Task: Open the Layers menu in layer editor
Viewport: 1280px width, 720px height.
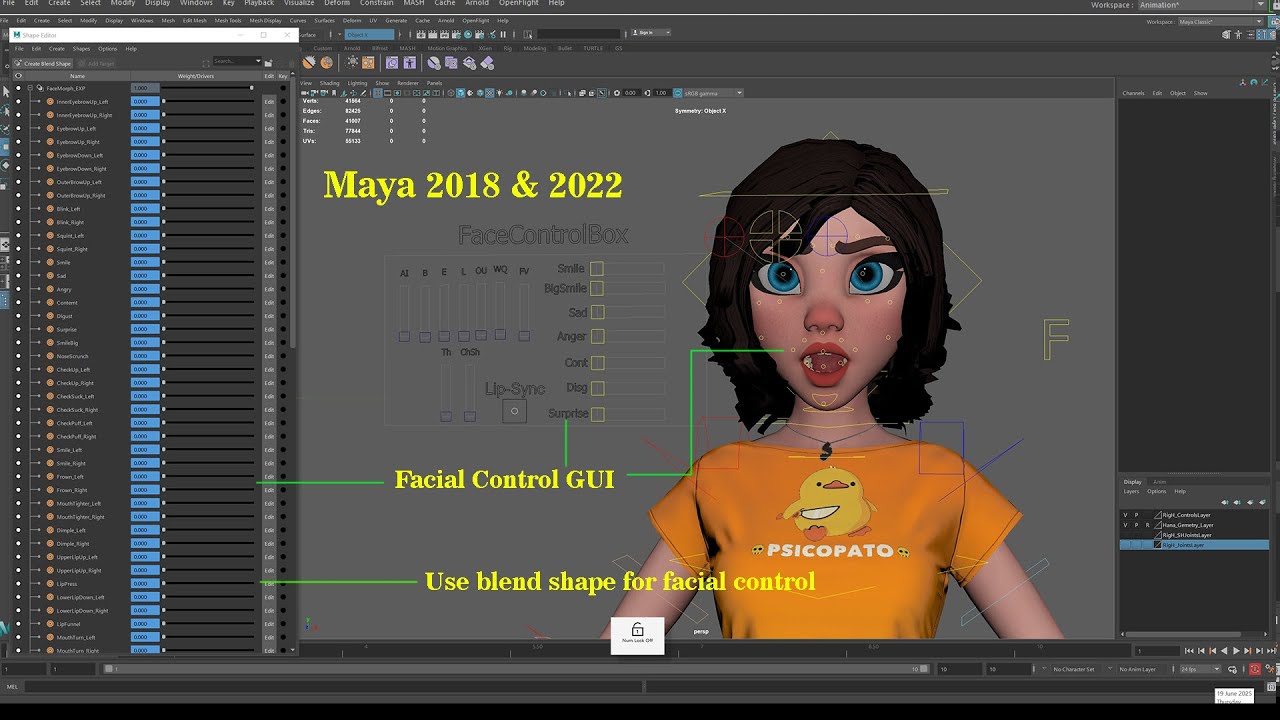Action: [x=1131, y=491]
